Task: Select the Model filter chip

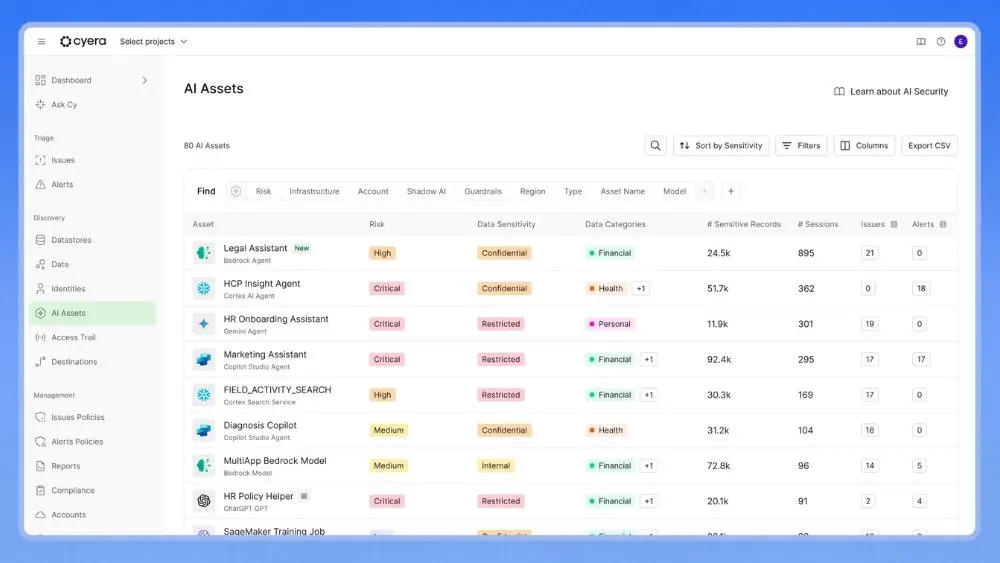Action: tap(674, 191)
